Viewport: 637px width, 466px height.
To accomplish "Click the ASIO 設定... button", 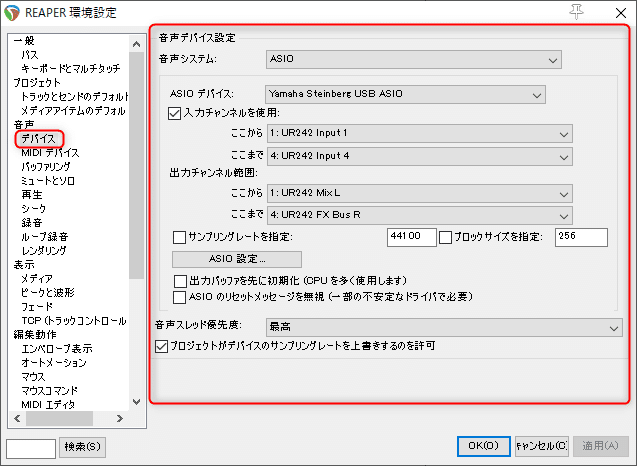I will coord(237,259).
